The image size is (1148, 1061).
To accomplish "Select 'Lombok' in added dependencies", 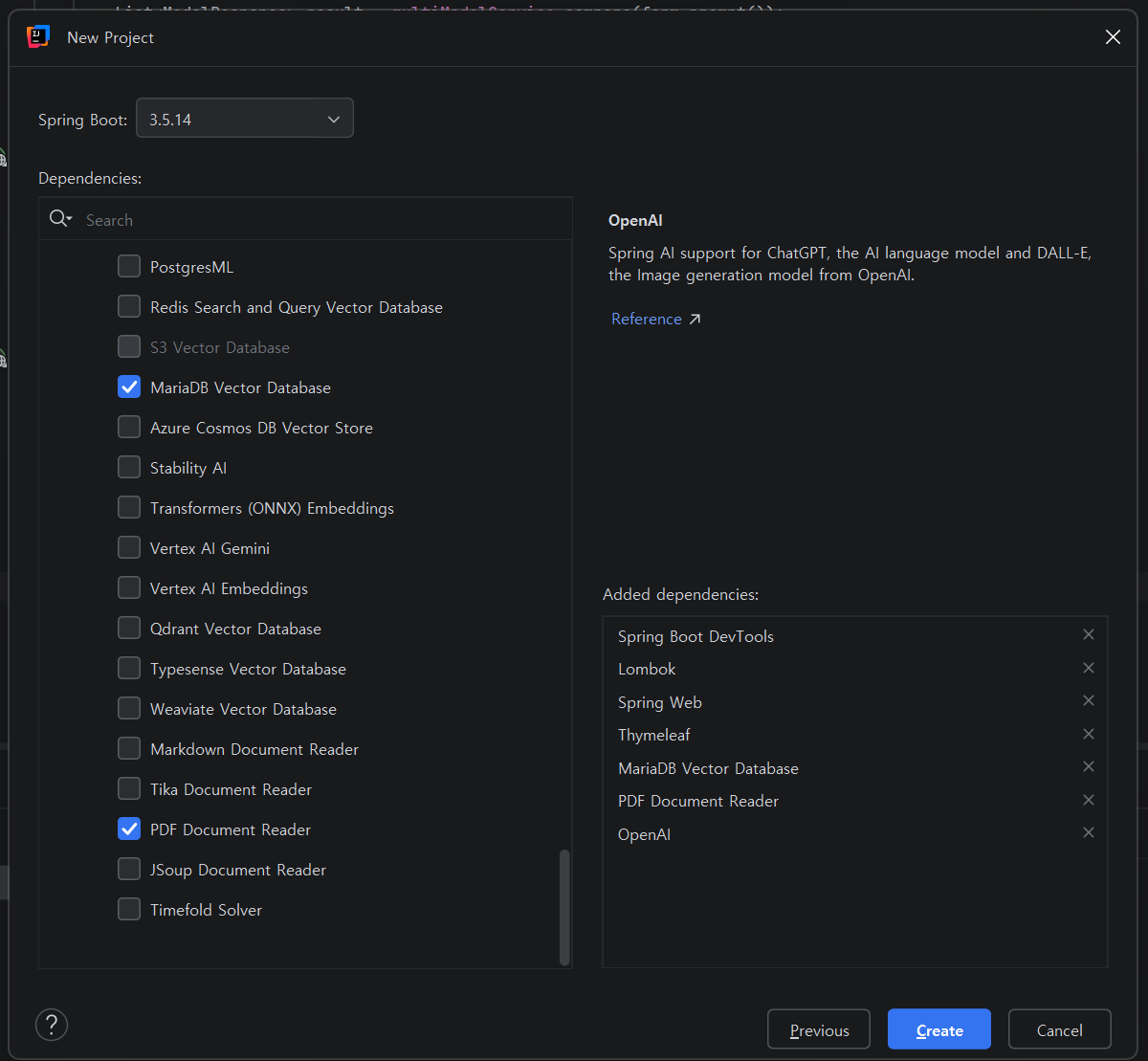I will pyautogui.click(x=647, y=669).
